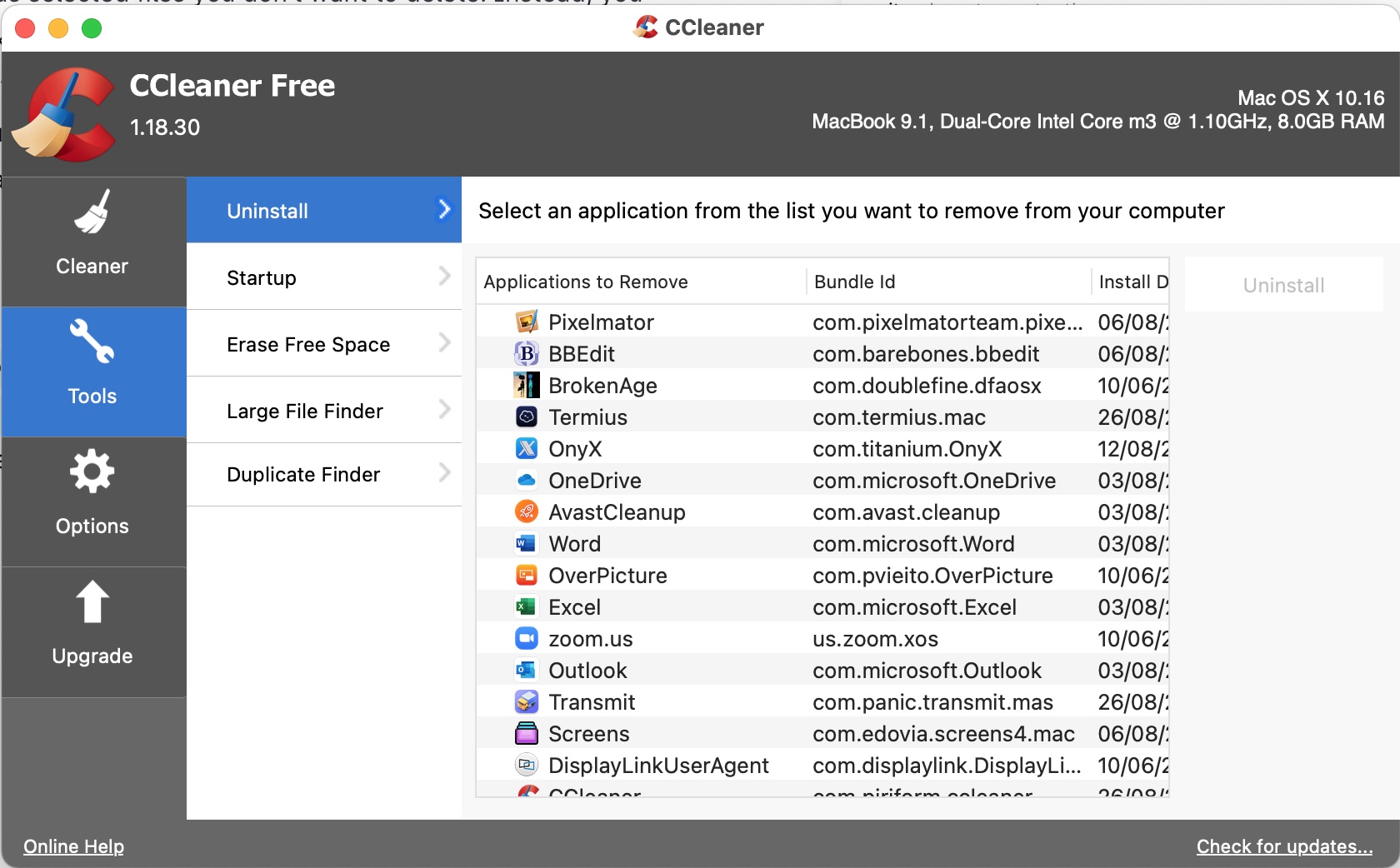Select com.barebones.bbedit bundle id cell
Viewport: 1400px width, 868px height.
point(926,353)
